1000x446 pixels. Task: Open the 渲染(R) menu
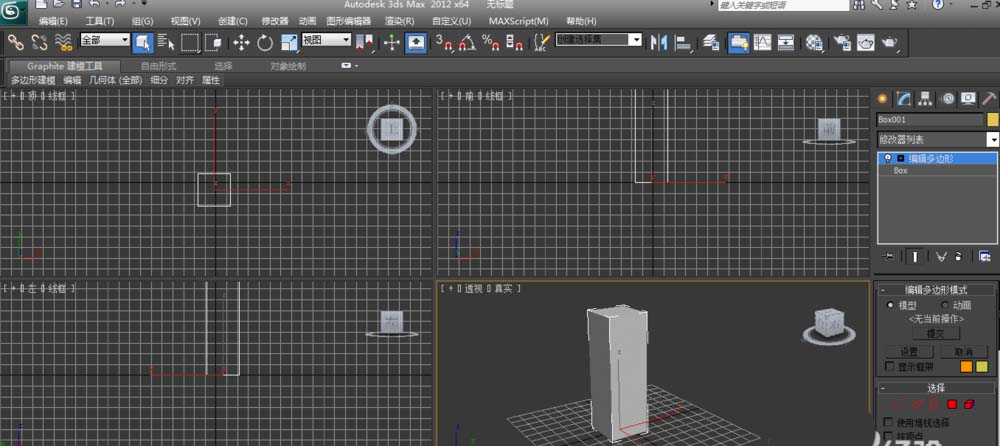pos(400,20)
